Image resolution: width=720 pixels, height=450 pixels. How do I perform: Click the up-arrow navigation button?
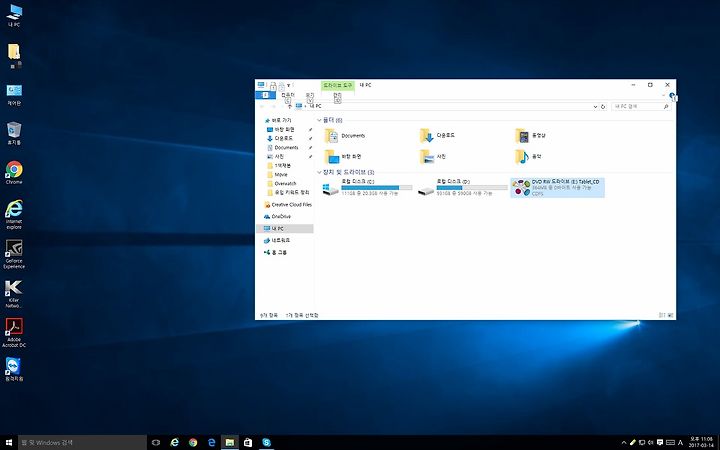[290, 107]
